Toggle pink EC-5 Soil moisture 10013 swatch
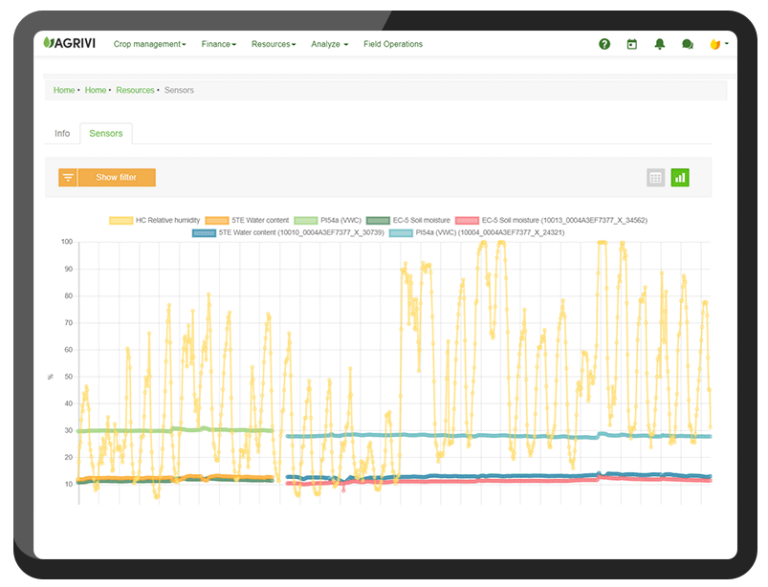Screen dimensions: 768x587 point(467,220)
